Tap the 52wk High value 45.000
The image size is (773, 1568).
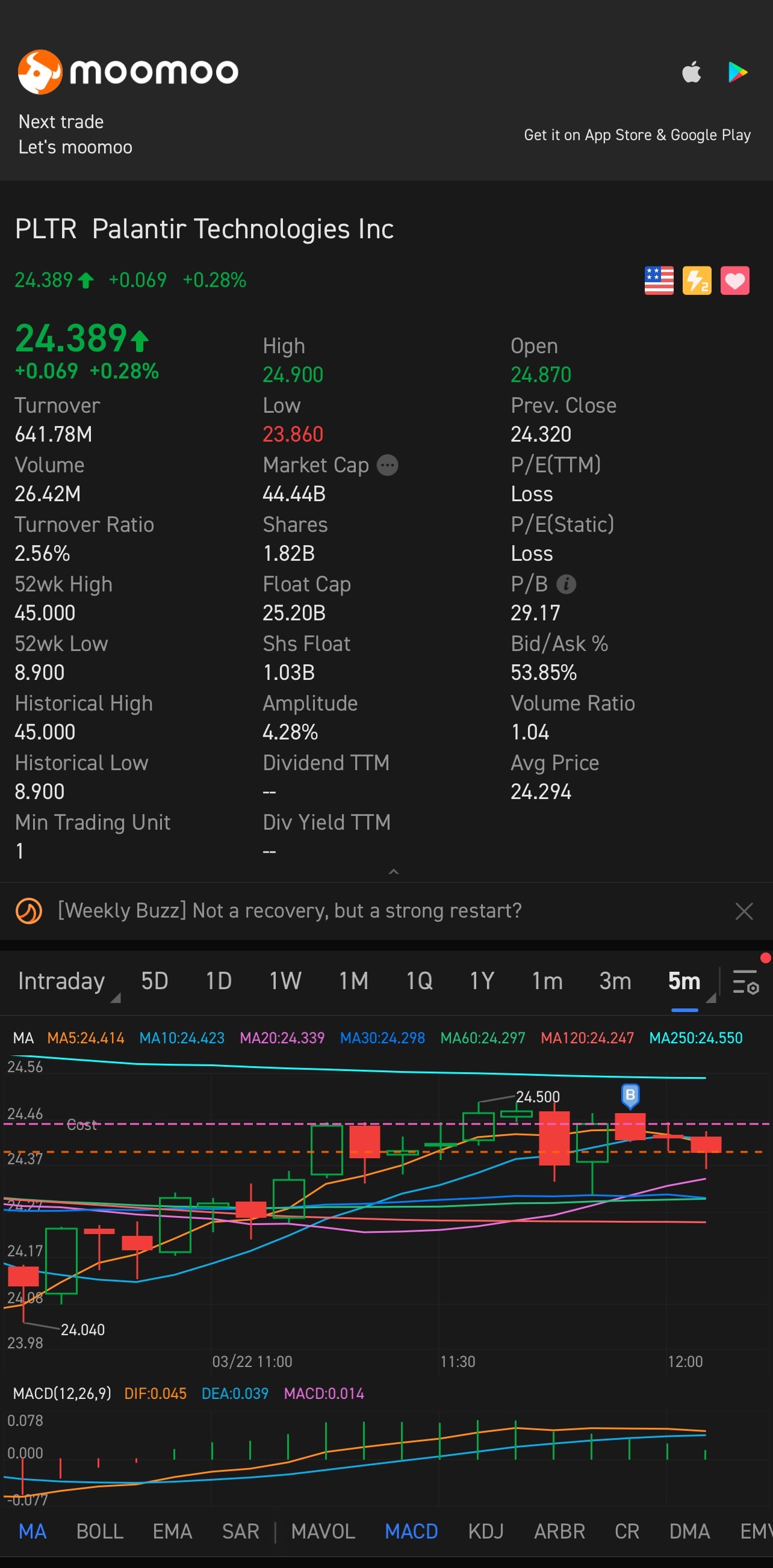45,613
